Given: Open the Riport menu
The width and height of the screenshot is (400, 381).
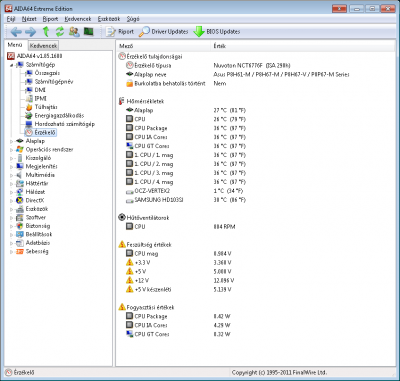Looking at the screenshot, I should click(50, 19).
